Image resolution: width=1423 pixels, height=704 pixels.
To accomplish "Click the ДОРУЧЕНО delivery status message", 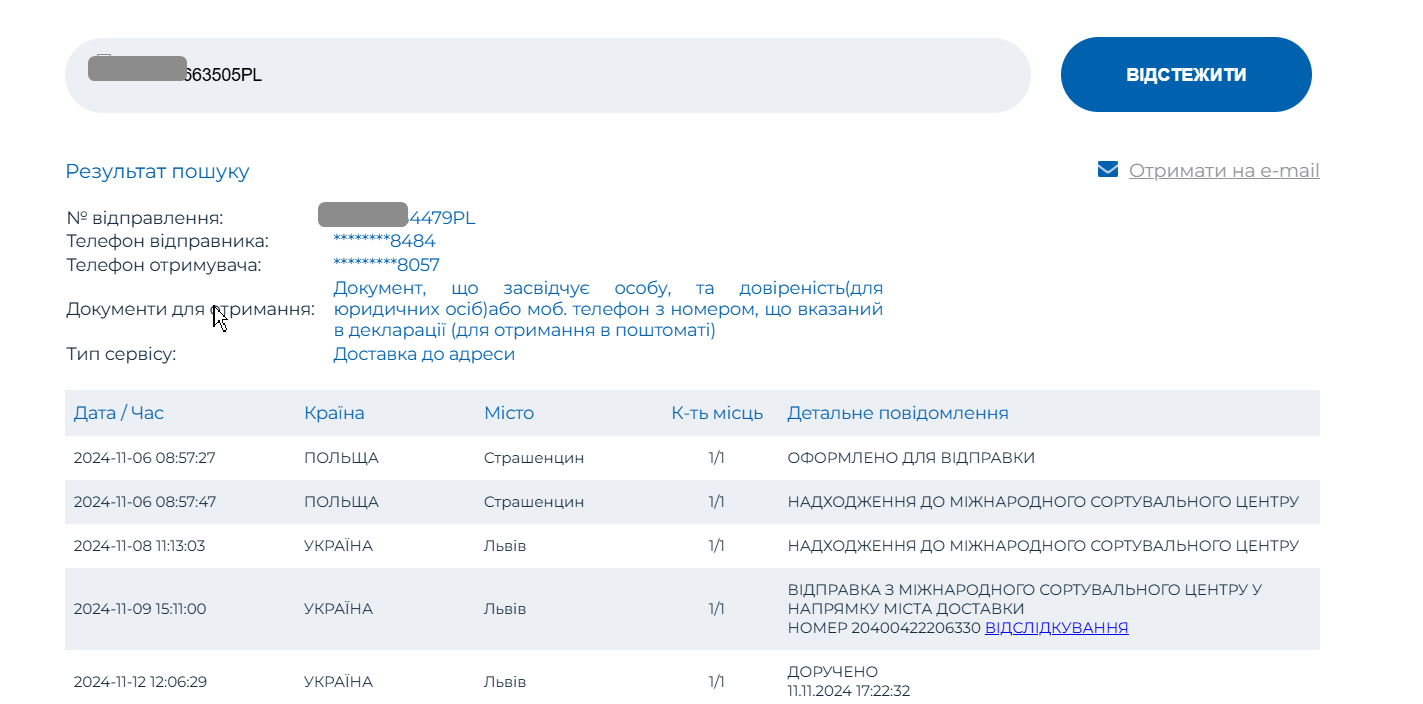I will coord(832,672).
